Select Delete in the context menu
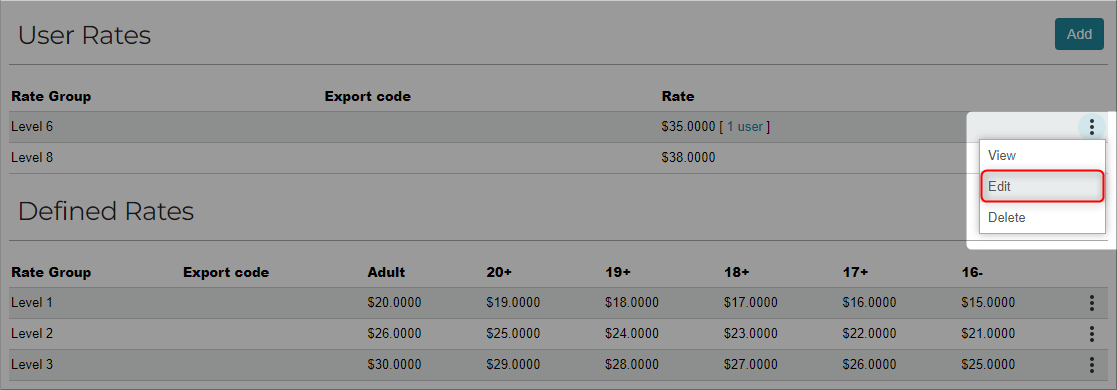1117x390 pixels. click(1042, 217)
